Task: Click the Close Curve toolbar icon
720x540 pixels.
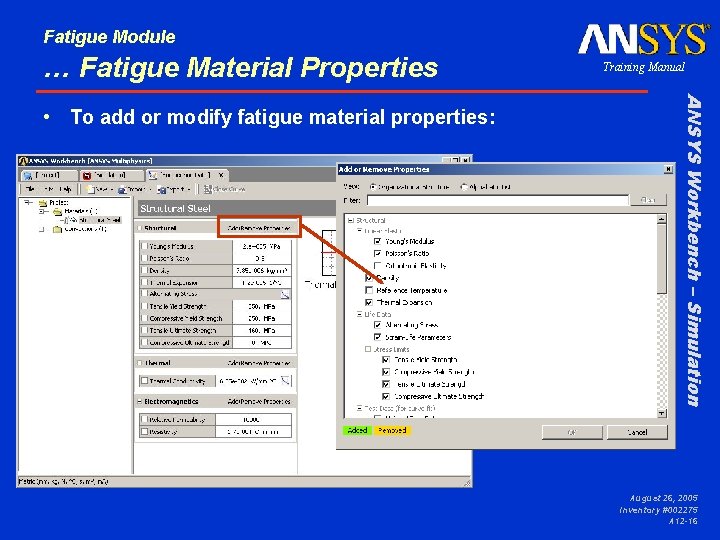Action: [208, 189]
